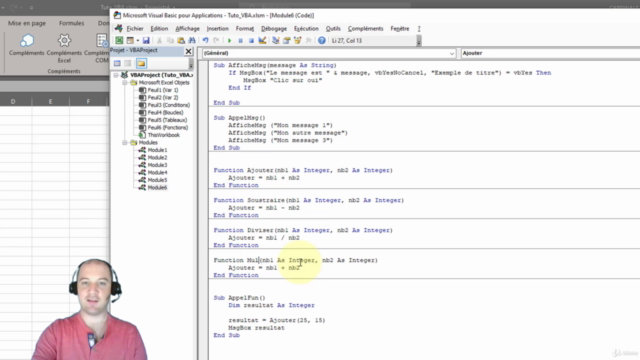The height and width of the screenshot is (360, 640).
Task: Click the Cut scissors icon
Action: 160,40
